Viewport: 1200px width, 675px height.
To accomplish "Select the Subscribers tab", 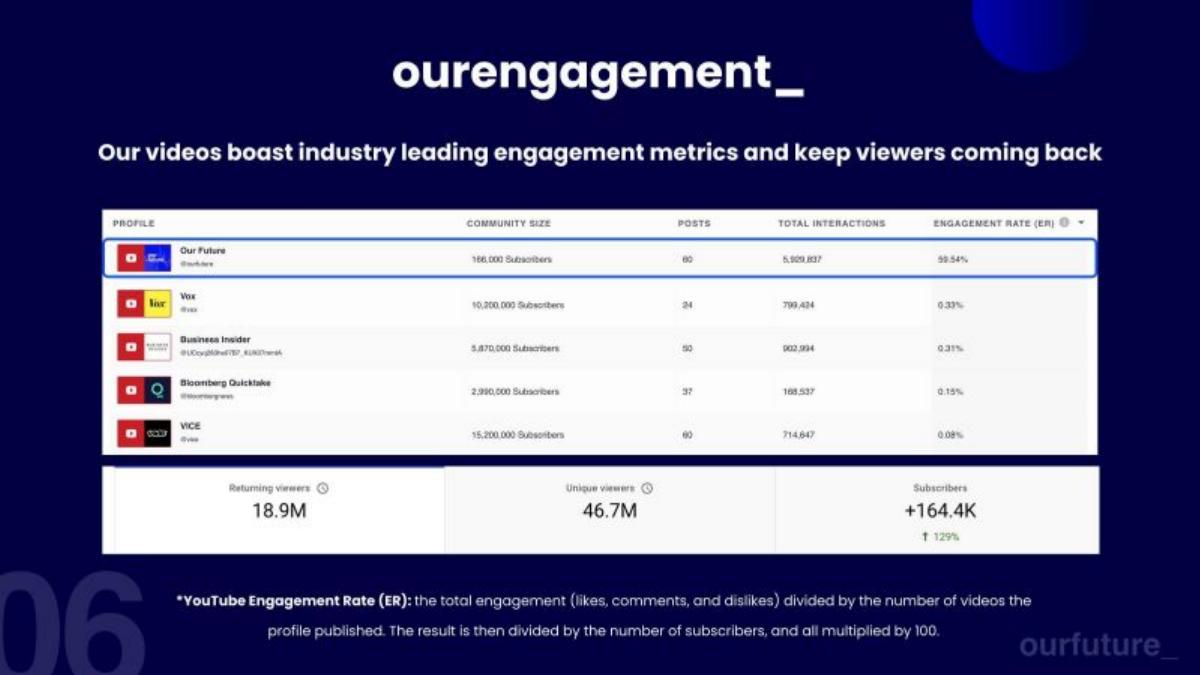I will pos(938,510).
